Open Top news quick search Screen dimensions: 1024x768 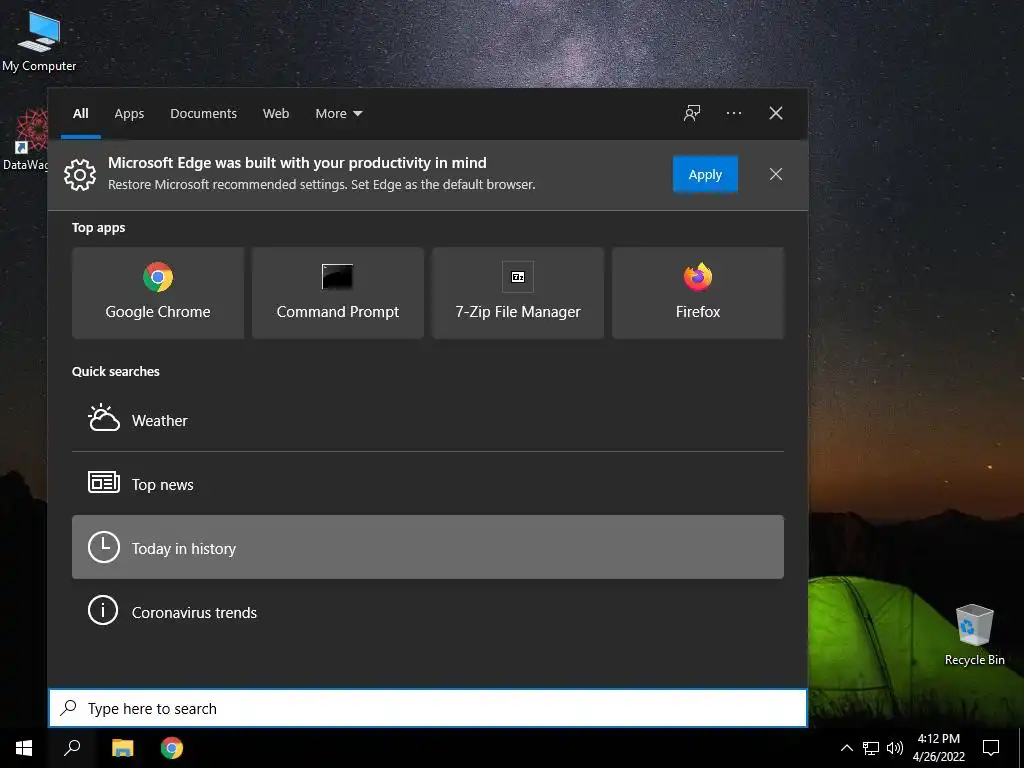[x=428, y=484]
